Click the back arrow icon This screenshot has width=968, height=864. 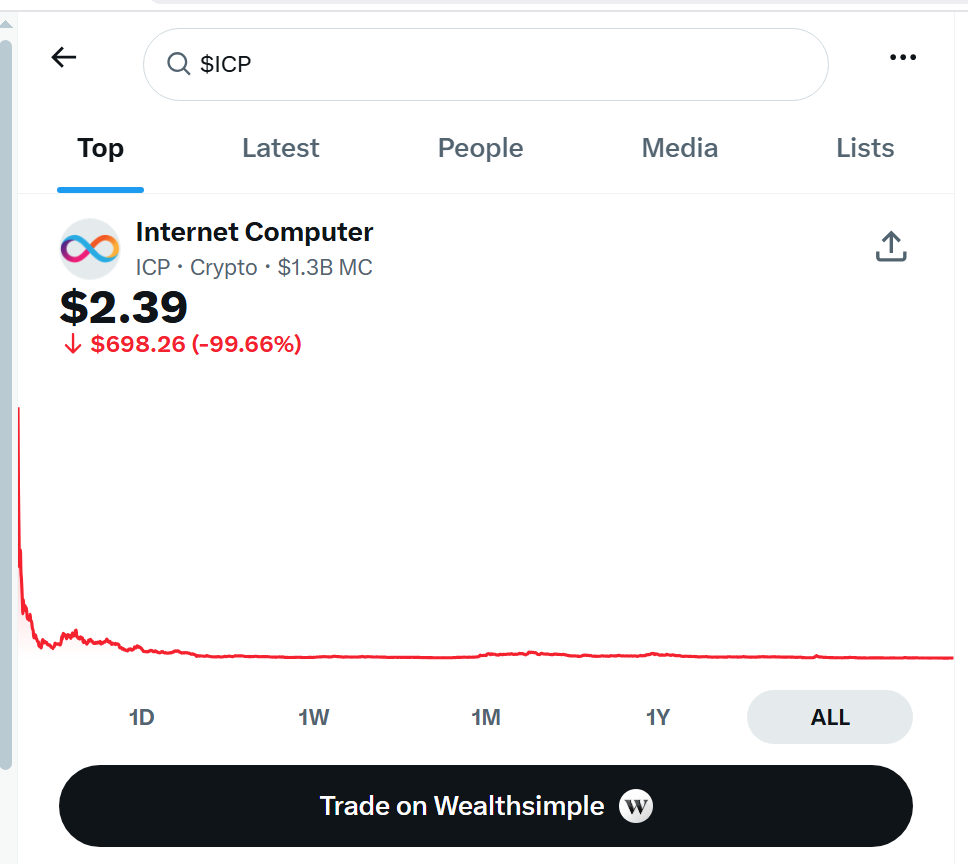(x=64, y=57)
